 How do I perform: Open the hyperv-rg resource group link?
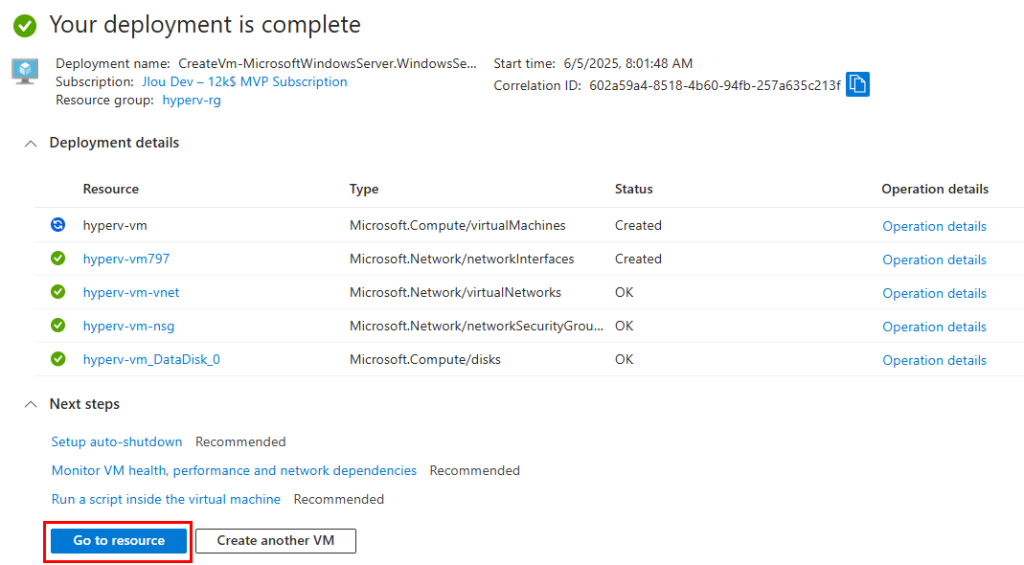[191, 100]
